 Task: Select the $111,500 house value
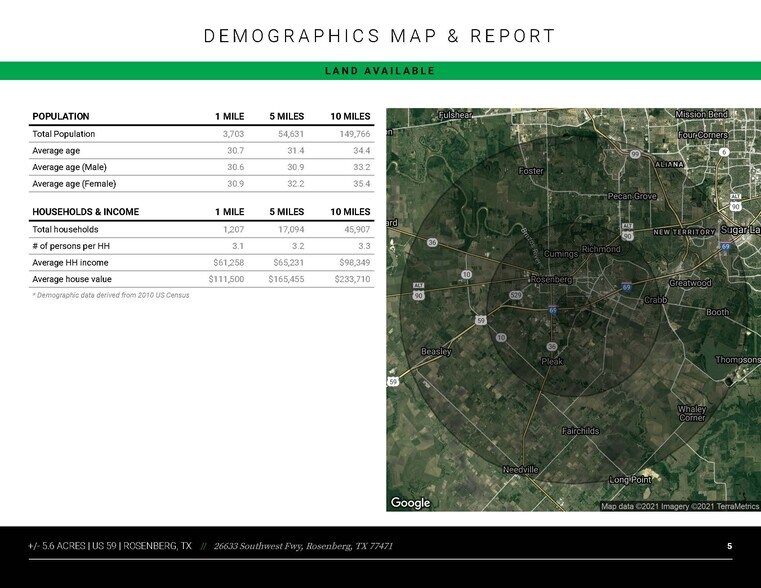coord(226,279)
